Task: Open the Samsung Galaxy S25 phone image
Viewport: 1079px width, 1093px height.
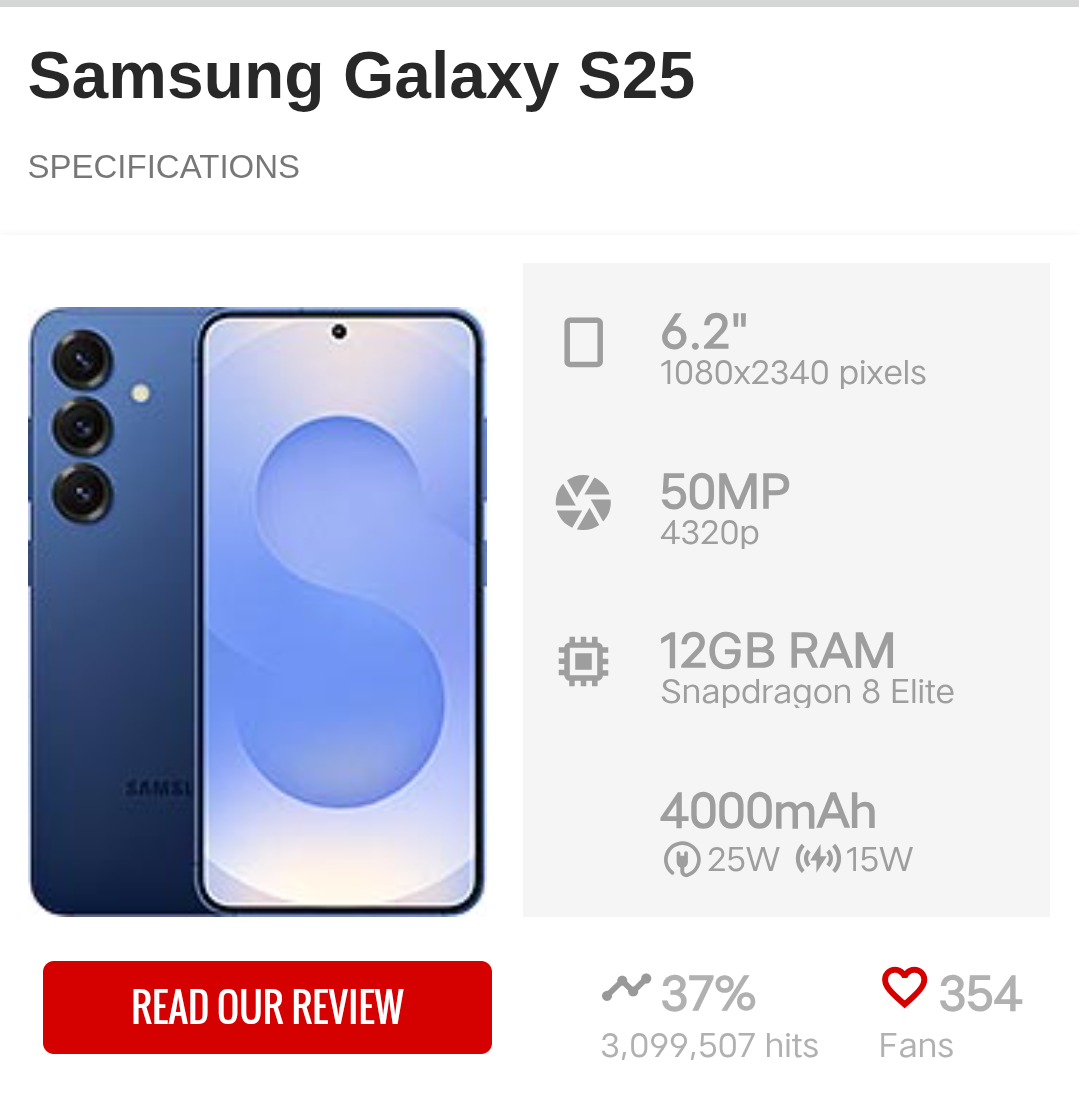Action: pos(257,611)
